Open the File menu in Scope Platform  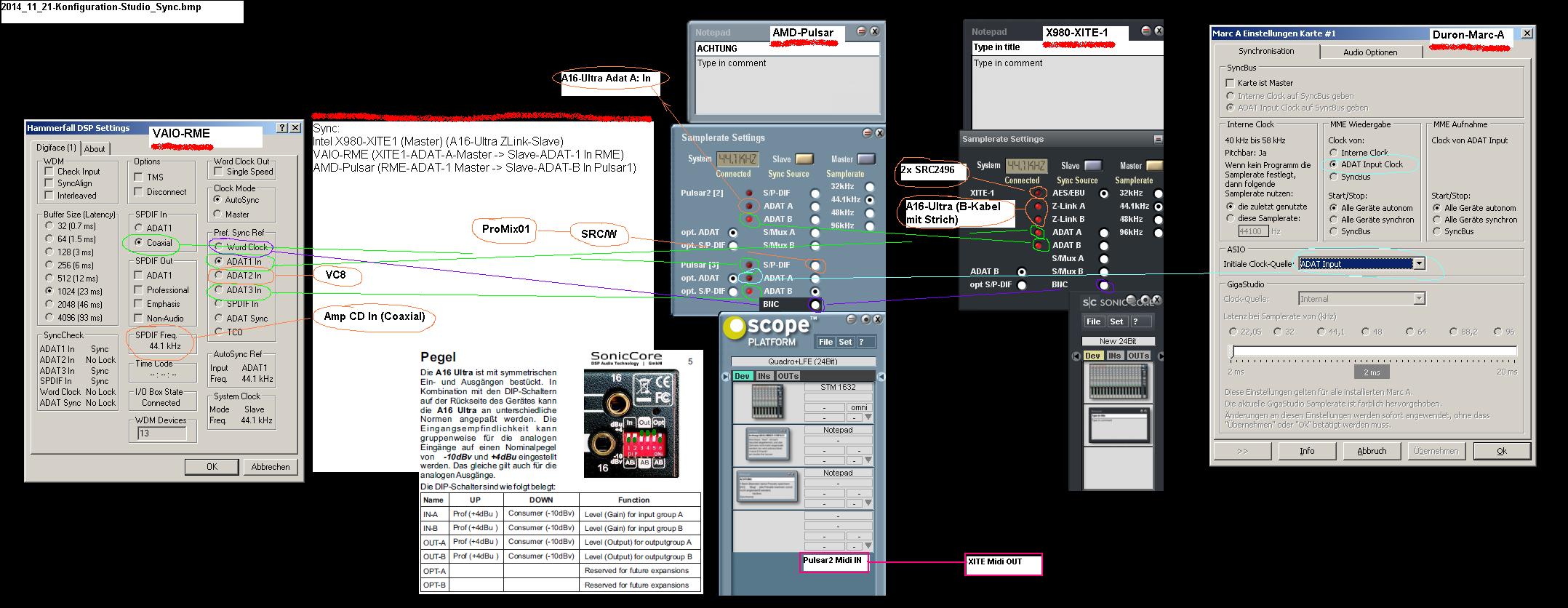click(825, 342)
